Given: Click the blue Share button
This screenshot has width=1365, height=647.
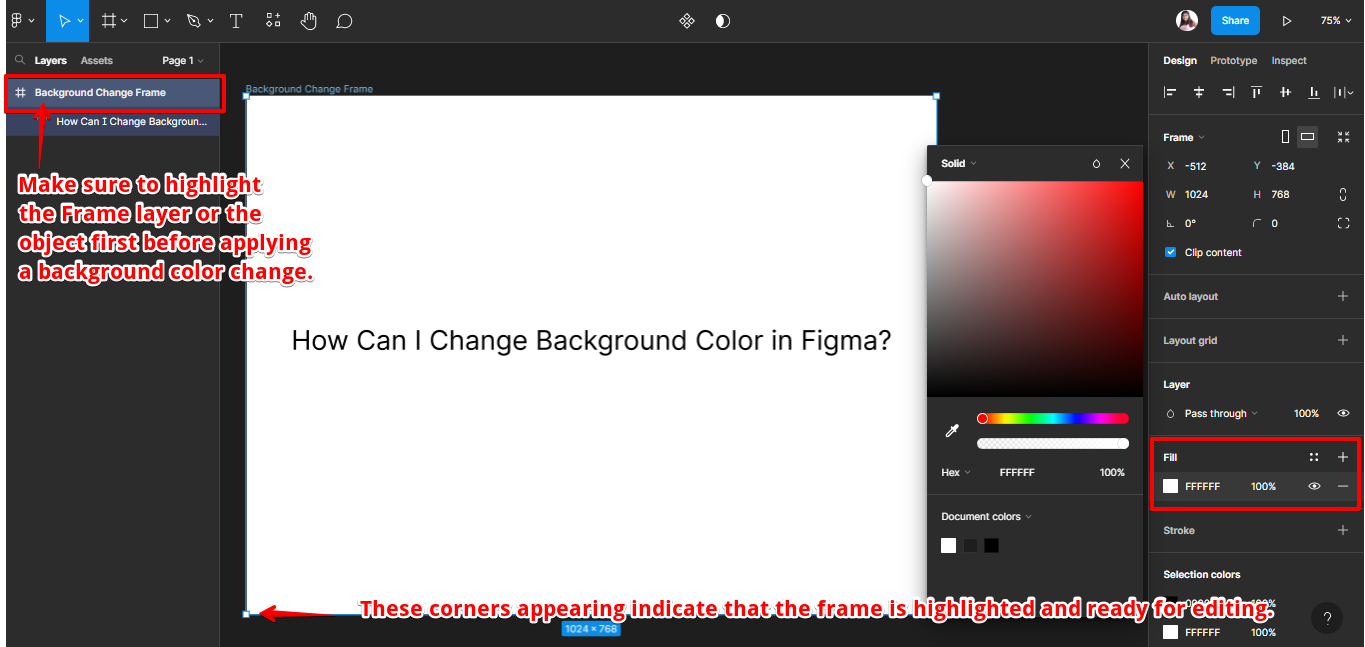Looking at the screenshot, I should coord(1235,20).
